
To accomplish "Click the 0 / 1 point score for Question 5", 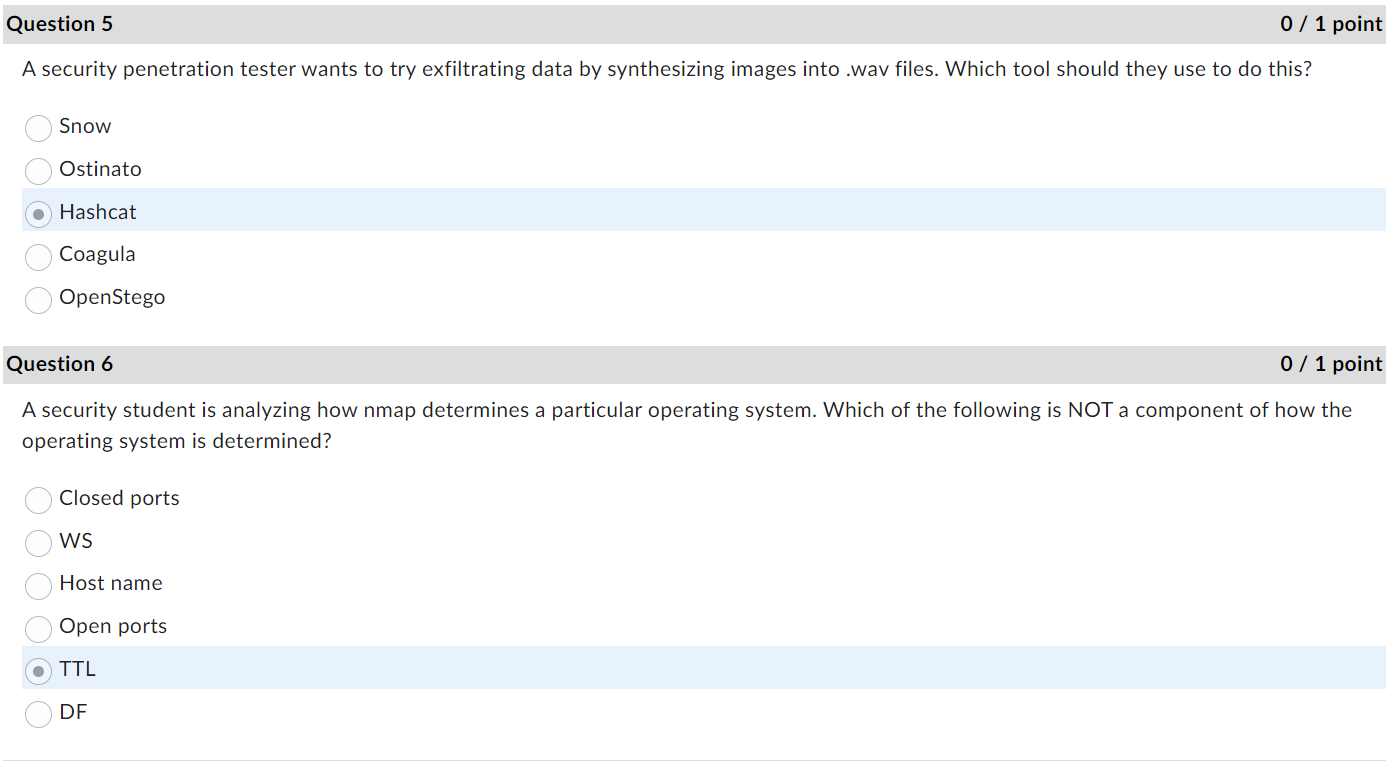I will [1330, 23].
